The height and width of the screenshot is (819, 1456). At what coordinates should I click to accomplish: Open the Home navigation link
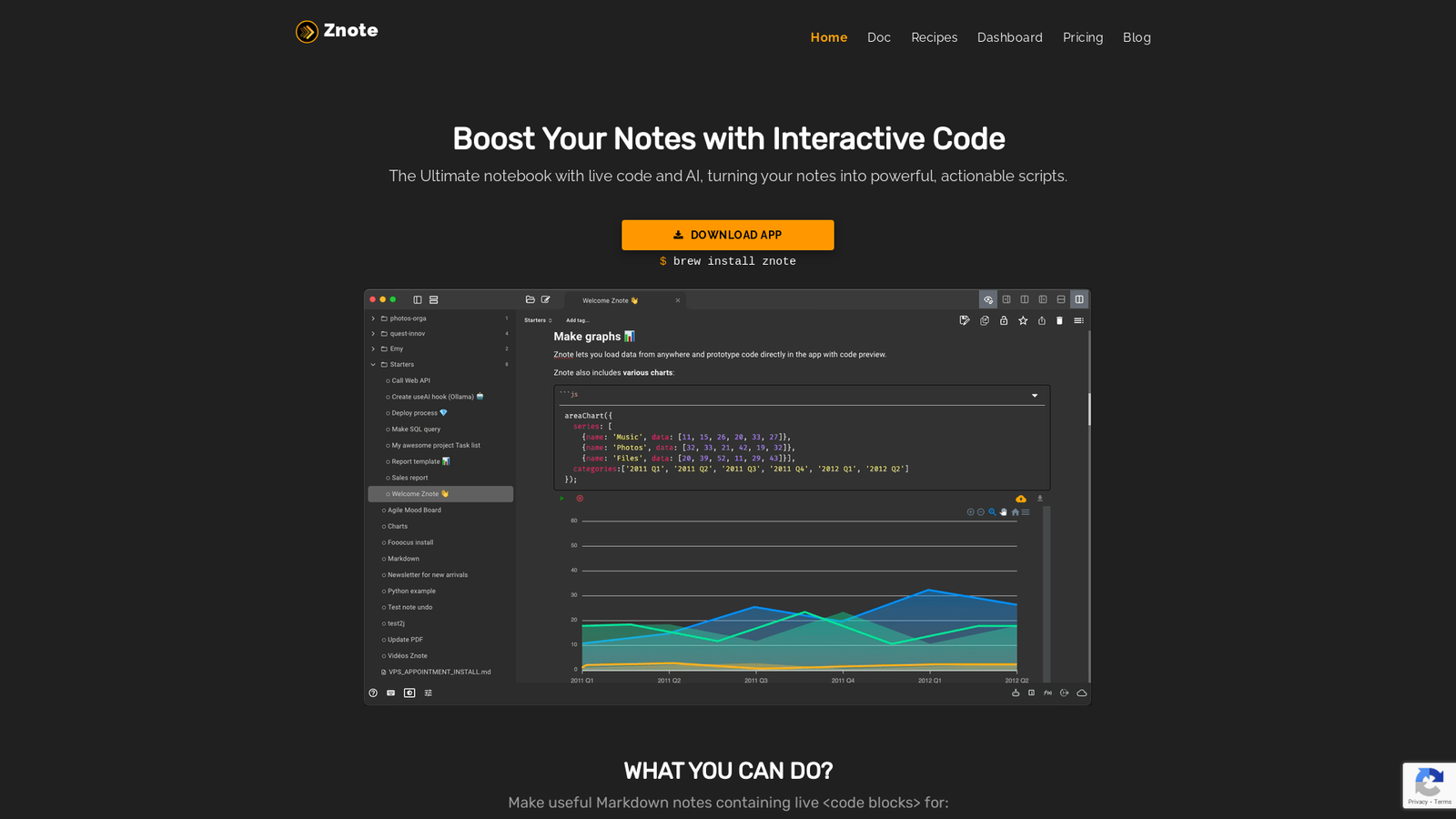point(829,37)
